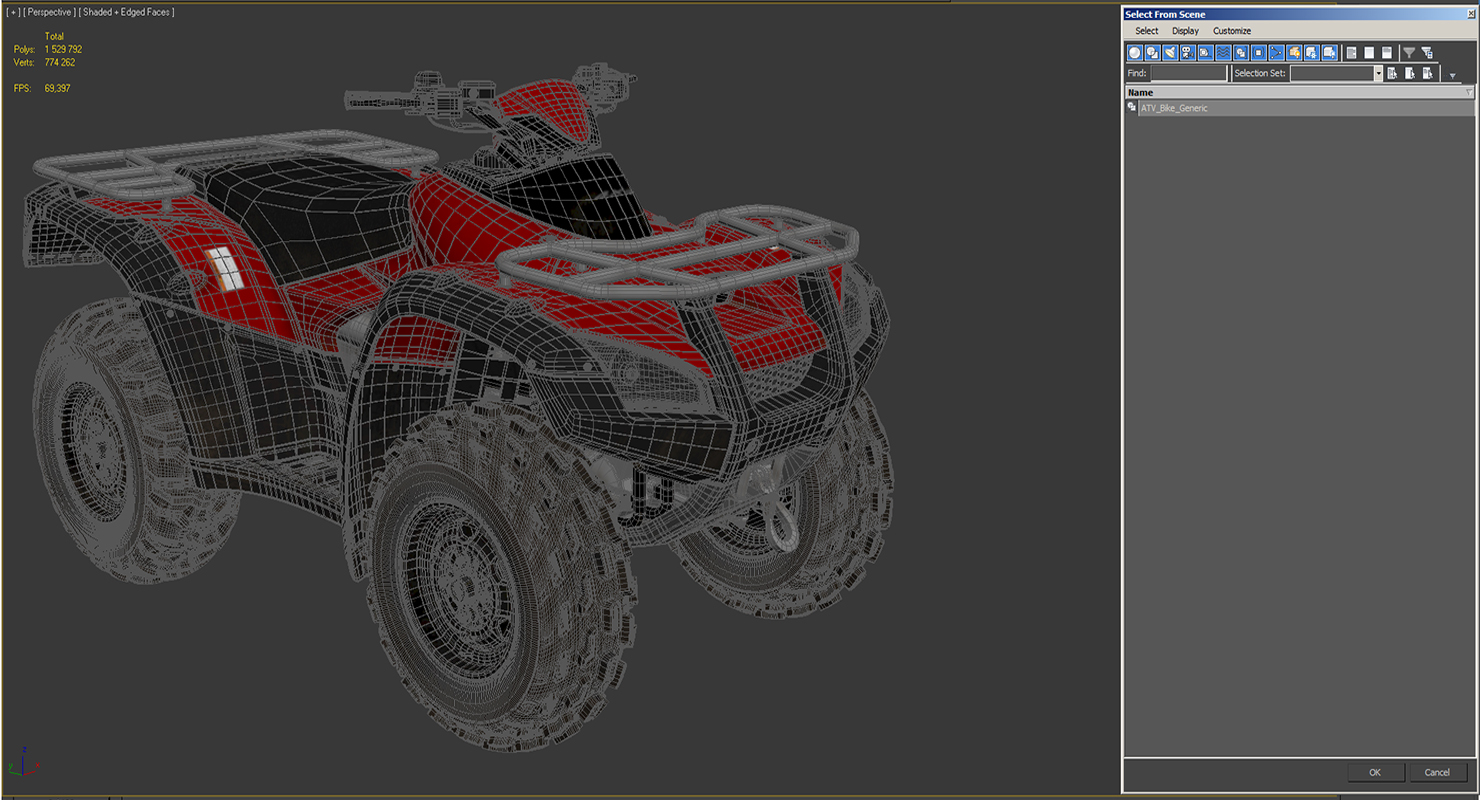Open the Perspective viewport label menu
1480x800 pixels.
click(51, 12)
